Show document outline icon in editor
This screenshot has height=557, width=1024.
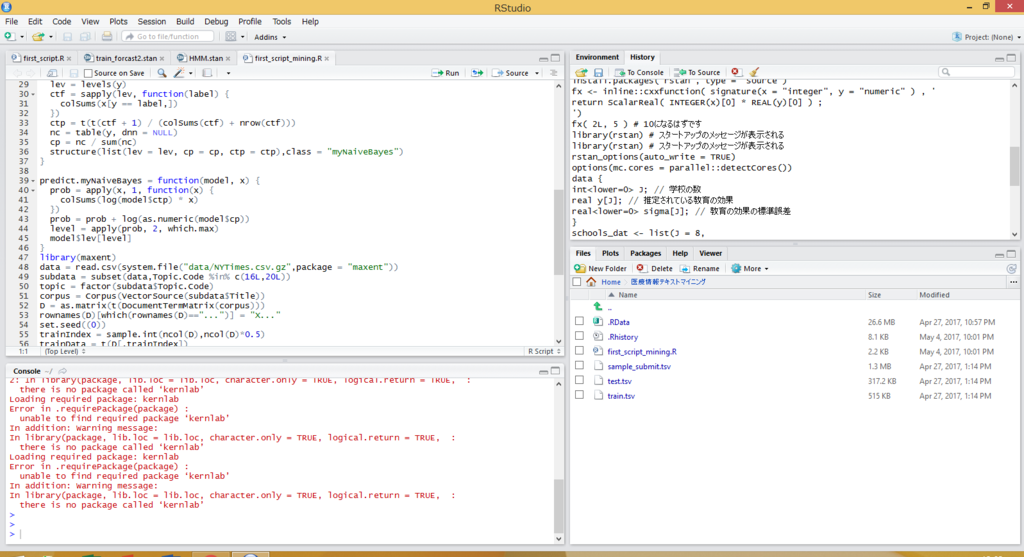point(554,73)
